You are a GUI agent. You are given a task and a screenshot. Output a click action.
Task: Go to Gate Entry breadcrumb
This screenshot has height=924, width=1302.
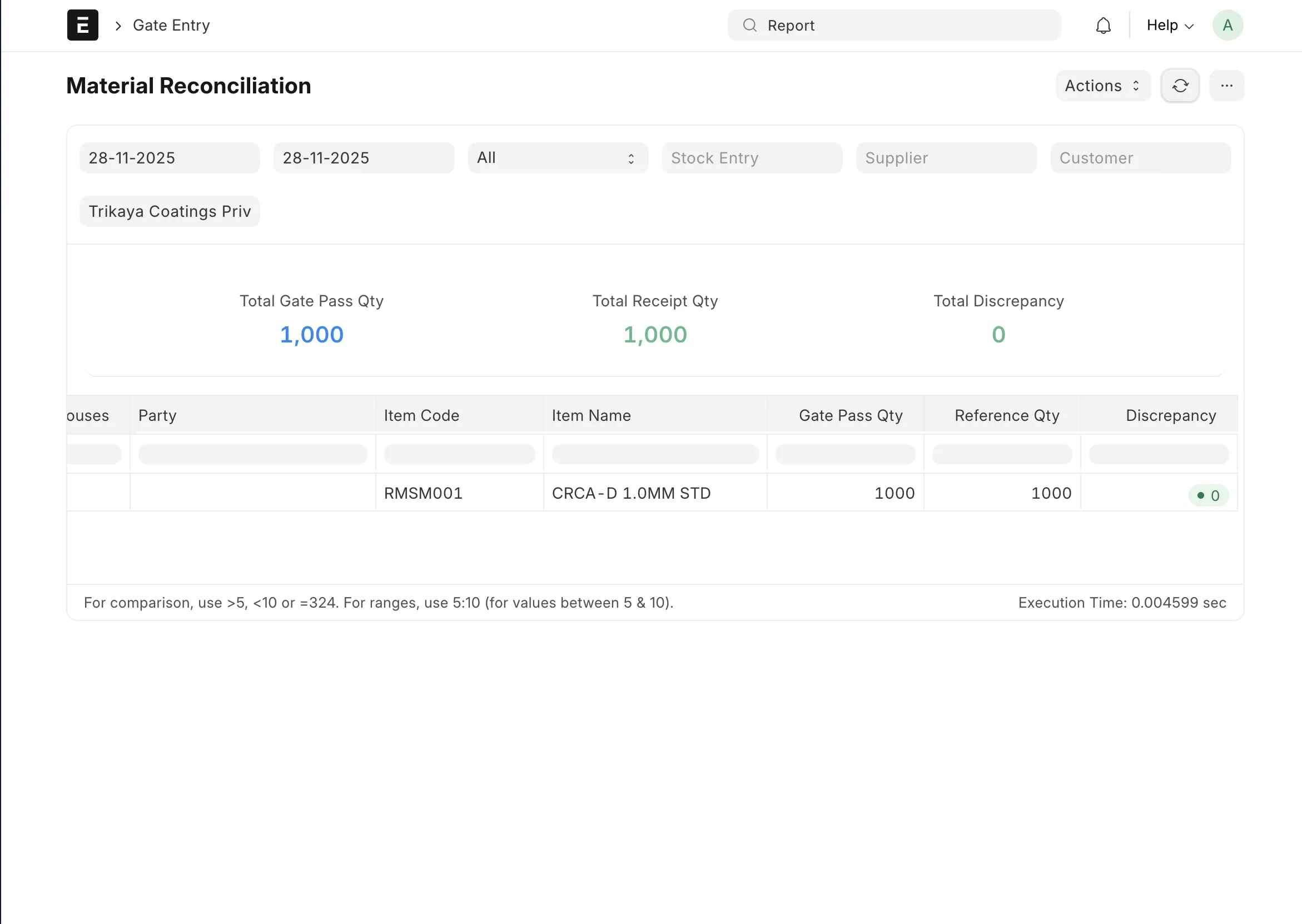[171, 26]
